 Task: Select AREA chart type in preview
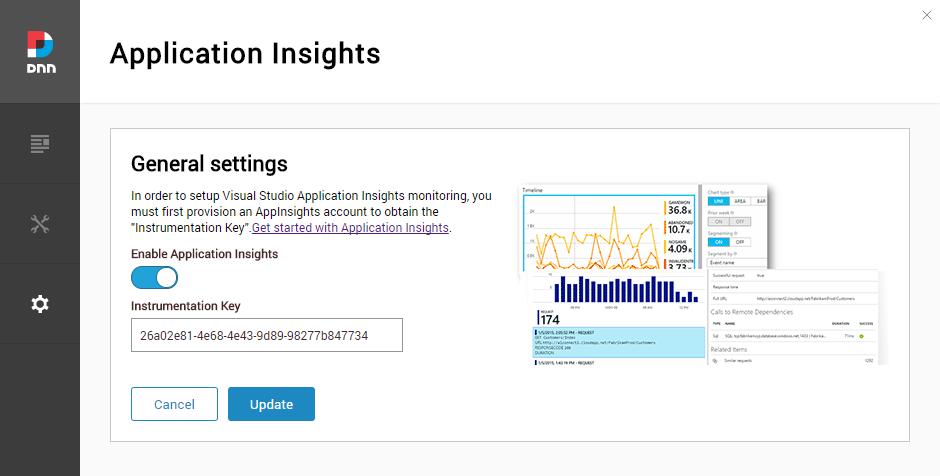pyautogui.click(x=742, y=201)
